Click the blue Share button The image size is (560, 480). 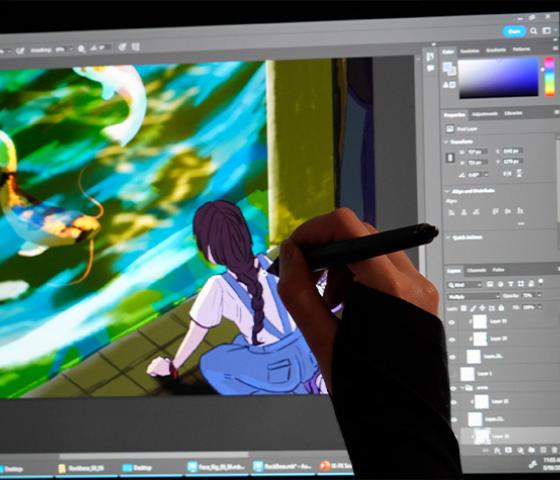coord(514,31)
